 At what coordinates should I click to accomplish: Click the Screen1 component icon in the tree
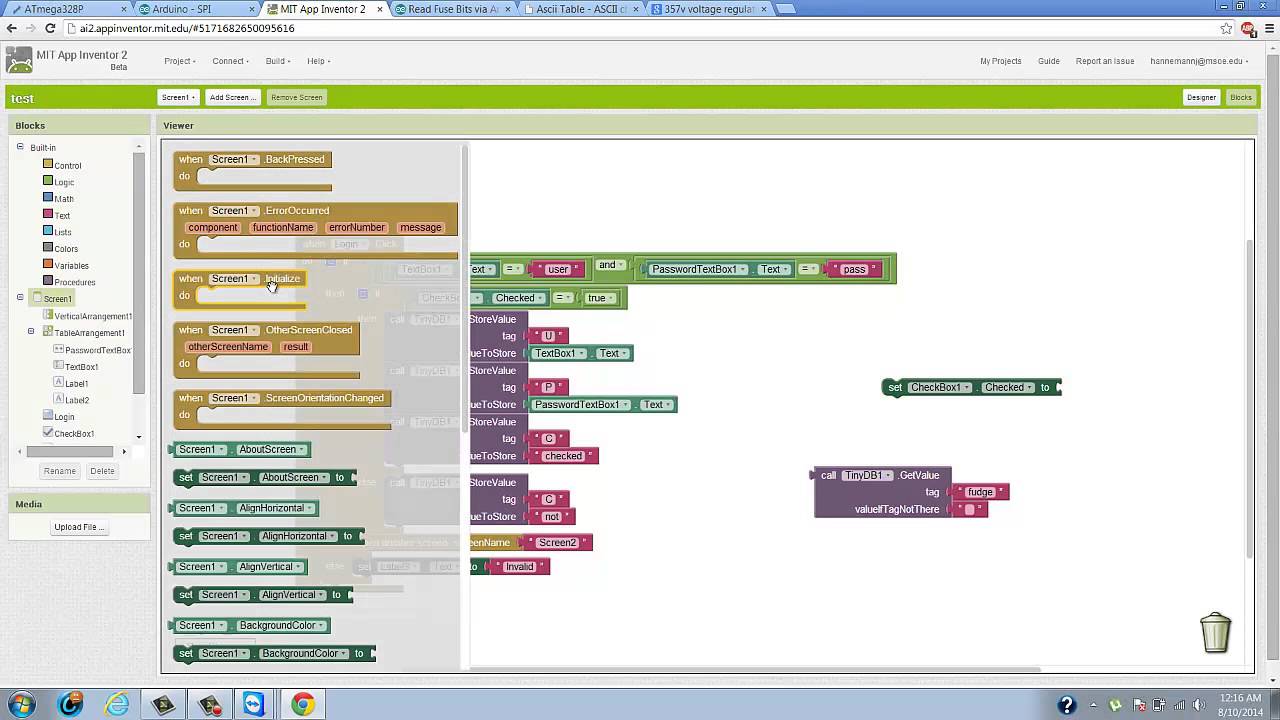(37, 298)
